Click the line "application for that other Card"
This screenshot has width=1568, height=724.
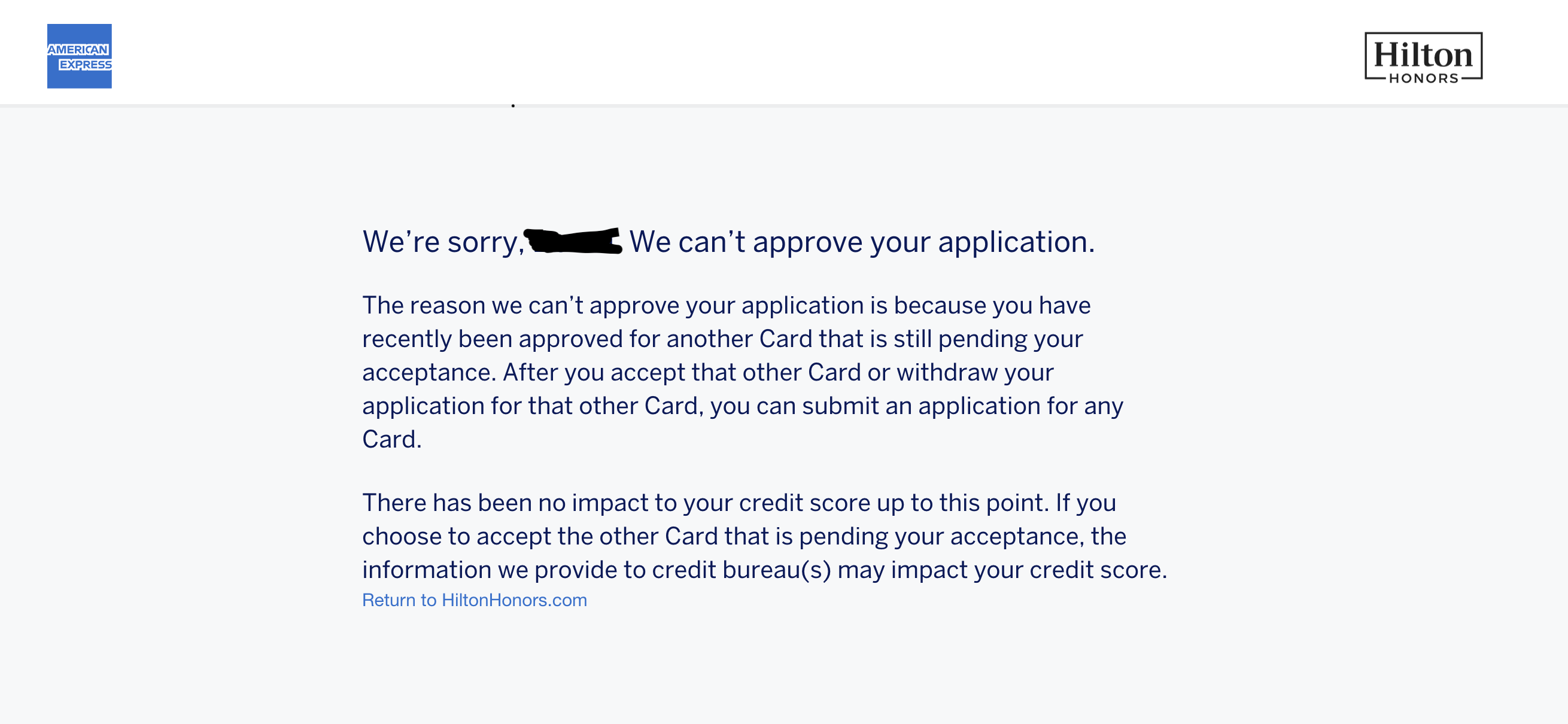[x=743, y=406]
